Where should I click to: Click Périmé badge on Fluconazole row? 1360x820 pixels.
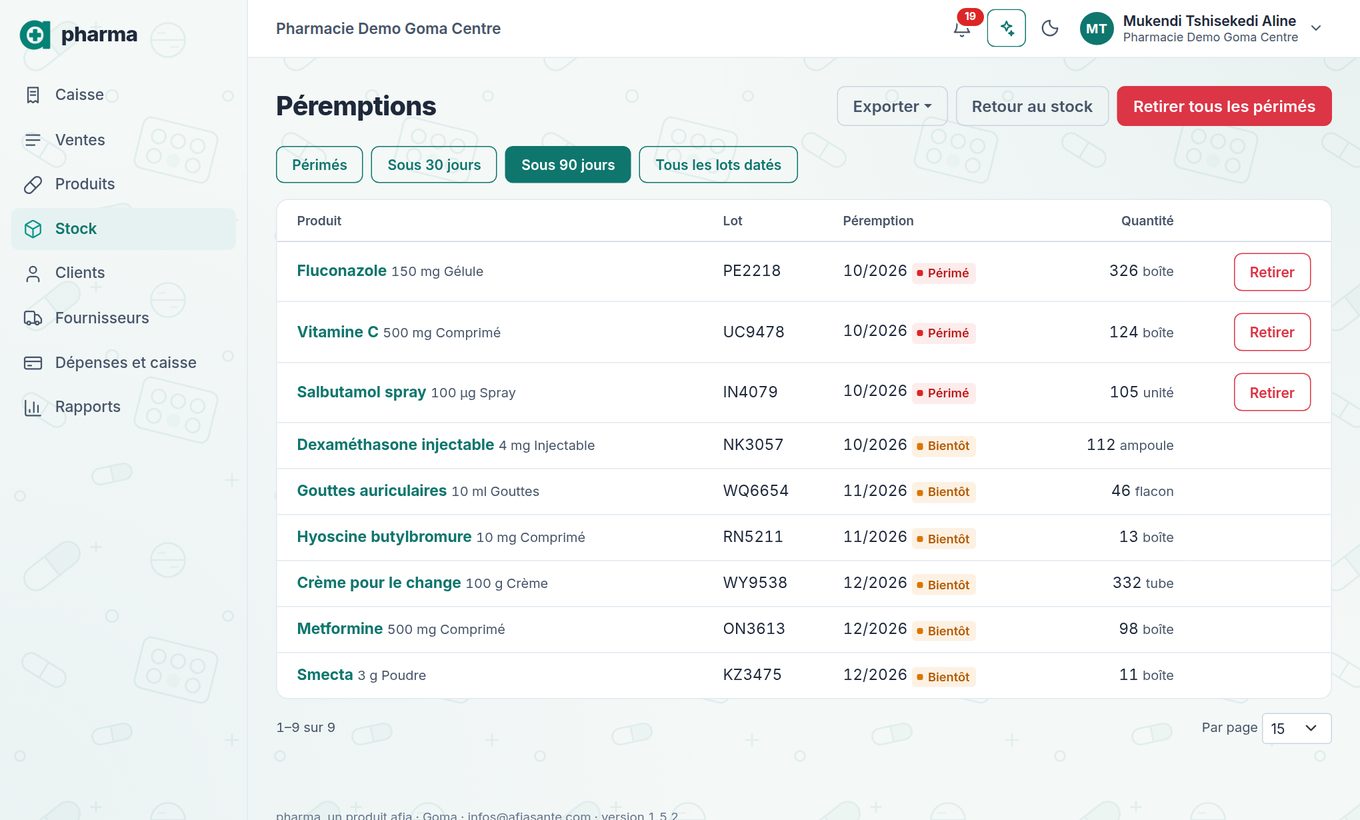[943, 273]
